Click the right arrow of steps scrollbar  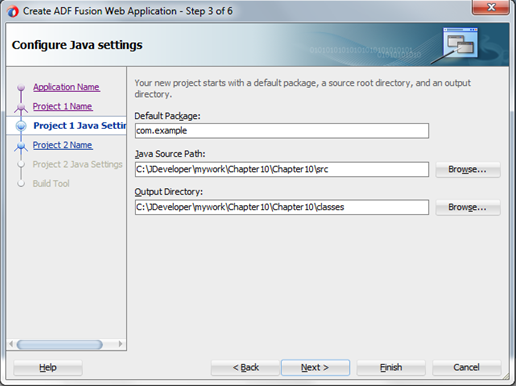[120, 344]
